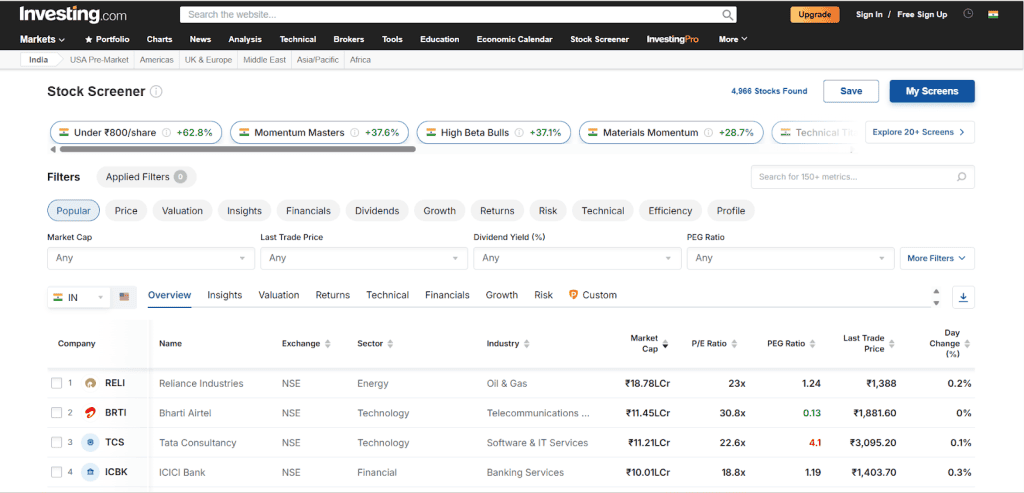The width and height of the screenshot is (1024, 493).
Task: Expand the More menu in navigation
Action: tap(733, 39)
